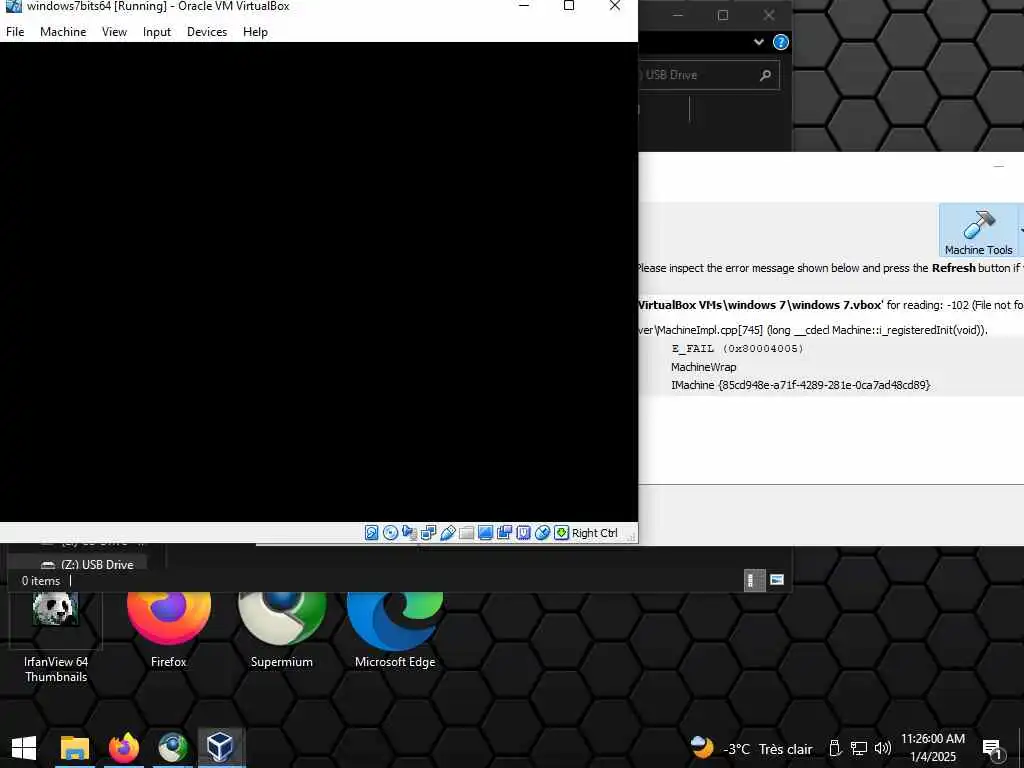
Task: Click the Supermium desktop shortcut
Action: [281, 630]
